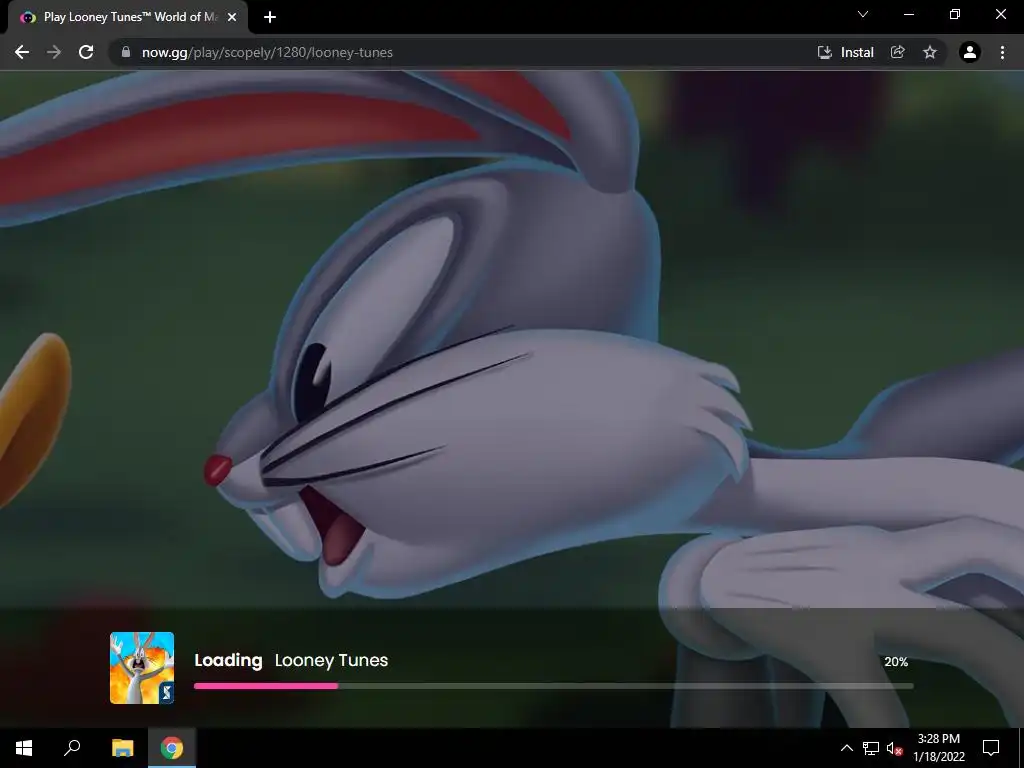Click the Loading label text
Image resolution: width=1024 pixels, height=768 pixels.
pos(228,660)
